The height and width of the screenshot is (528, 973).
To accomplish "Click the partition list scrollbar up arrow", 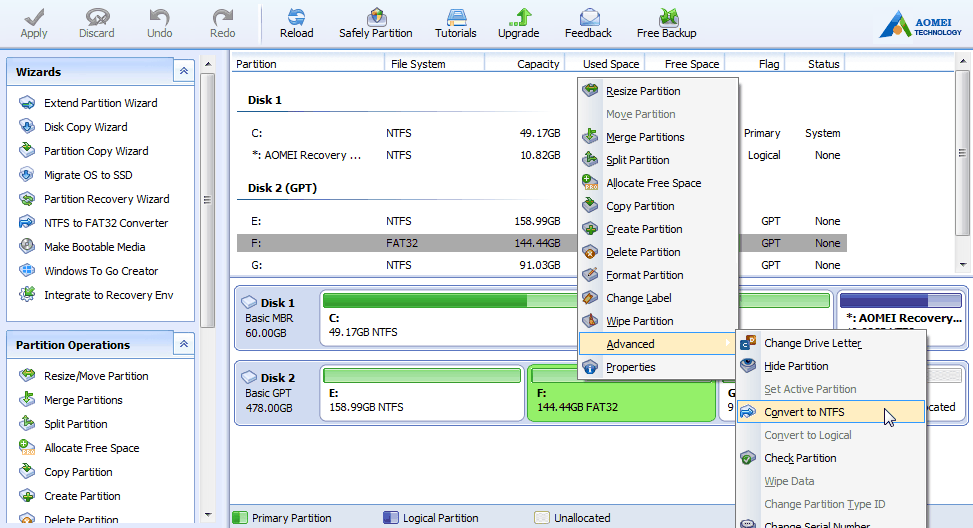I will pyautogui.click(x=962, y=61).
